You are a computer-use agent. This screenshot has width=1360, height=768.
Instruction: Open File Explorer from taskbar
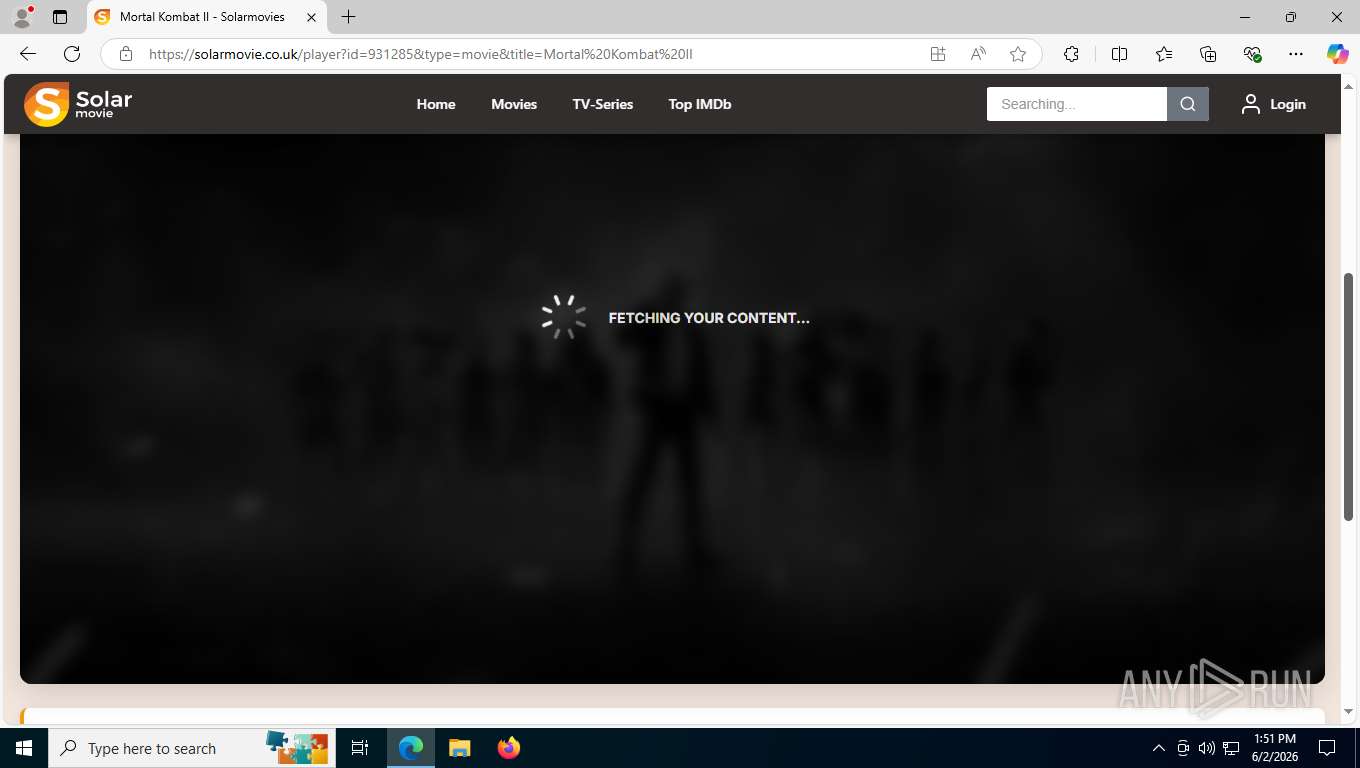tap(460, 748)
